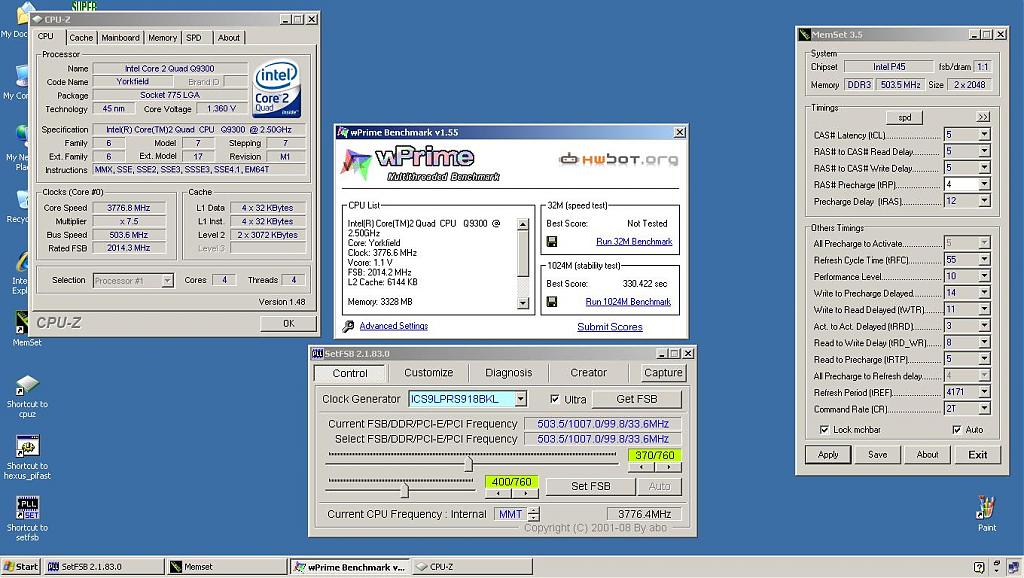
Task: Click the Run 32M Benchmark link
Action: coord(634,242)
